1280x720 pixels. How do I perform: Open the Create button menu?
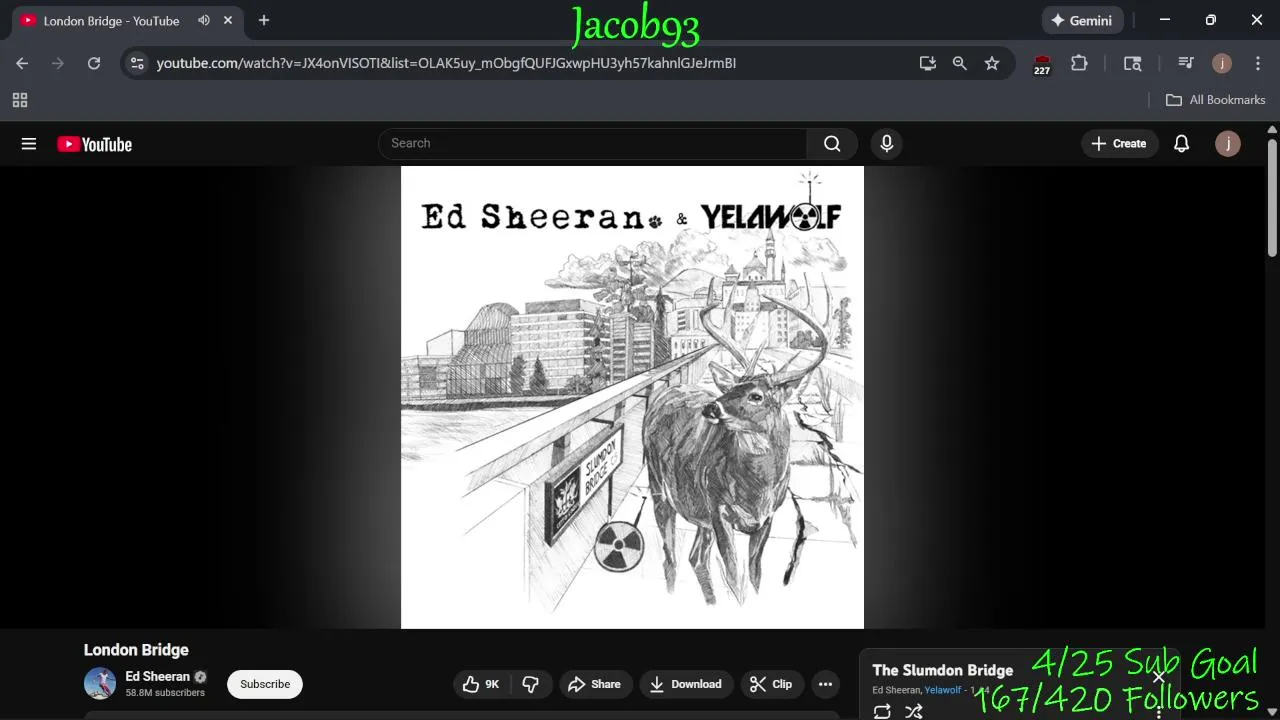[1119, 144]
